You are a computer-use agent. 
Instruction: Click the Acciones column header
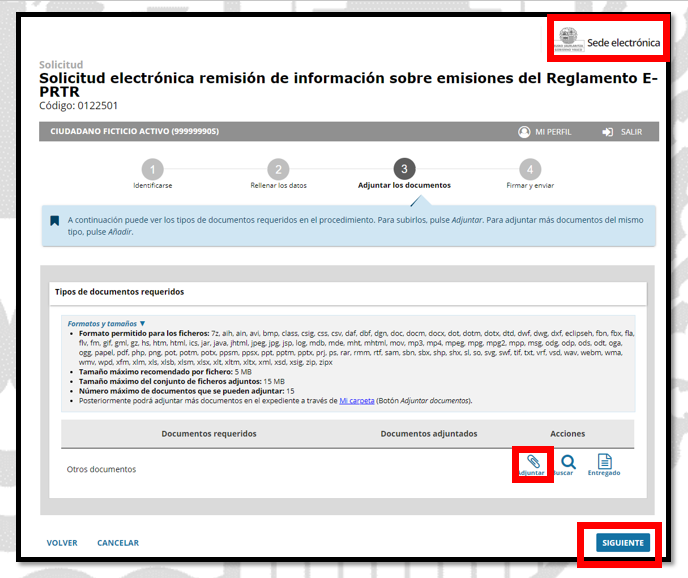(x=568, y=434)
